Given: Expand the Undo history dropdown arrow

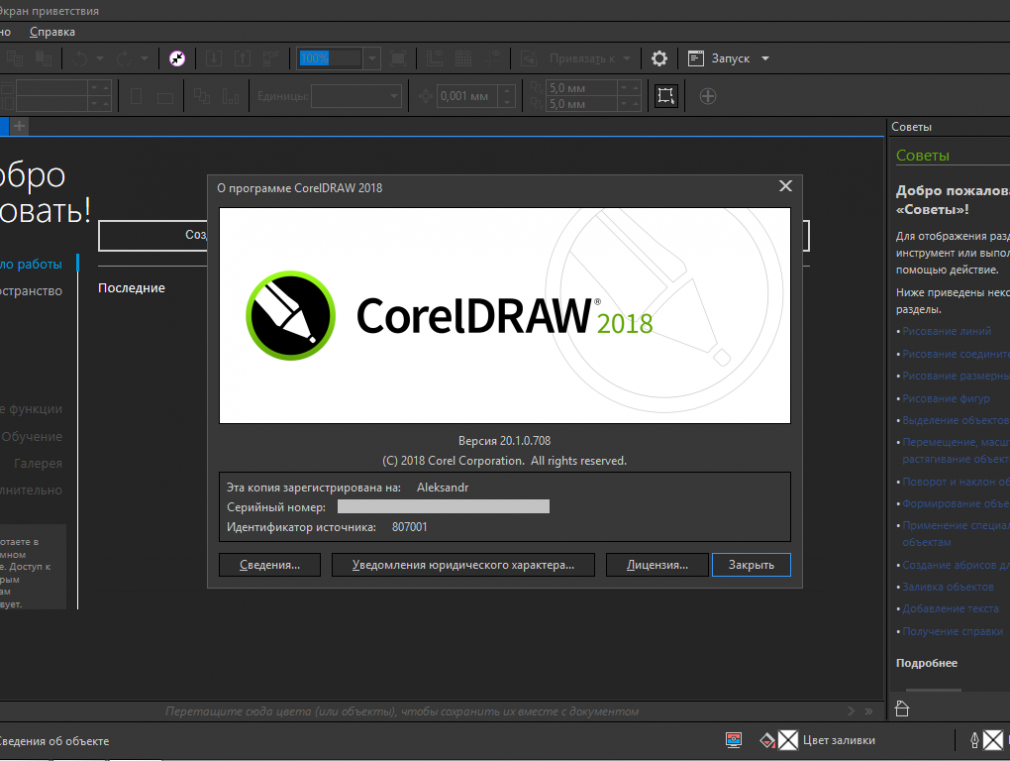Looking at the screenshot, I should 100,59.
